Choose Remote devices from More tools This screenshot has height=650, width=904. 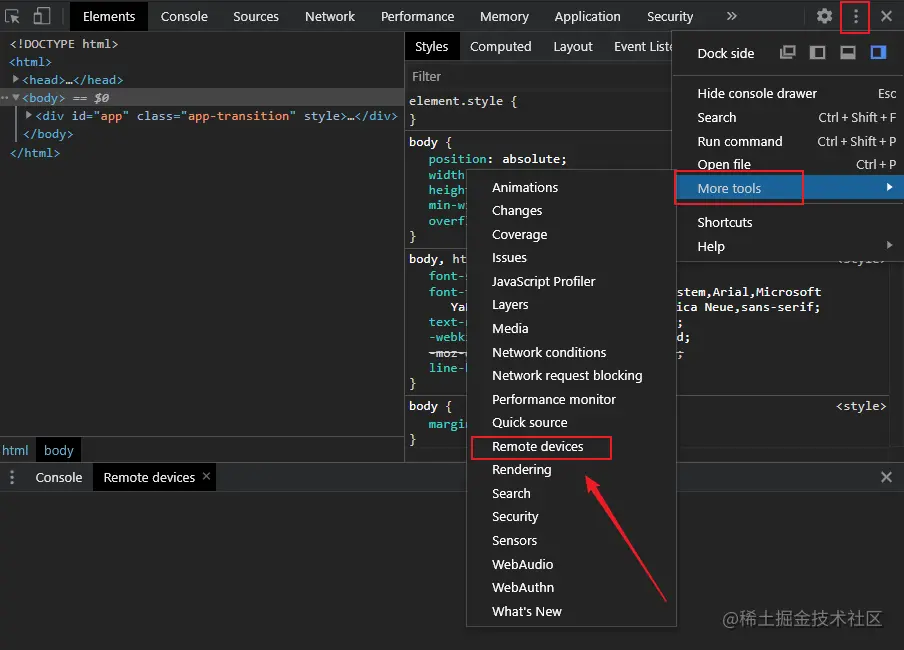pyautogui.click(x=538, y=446)
